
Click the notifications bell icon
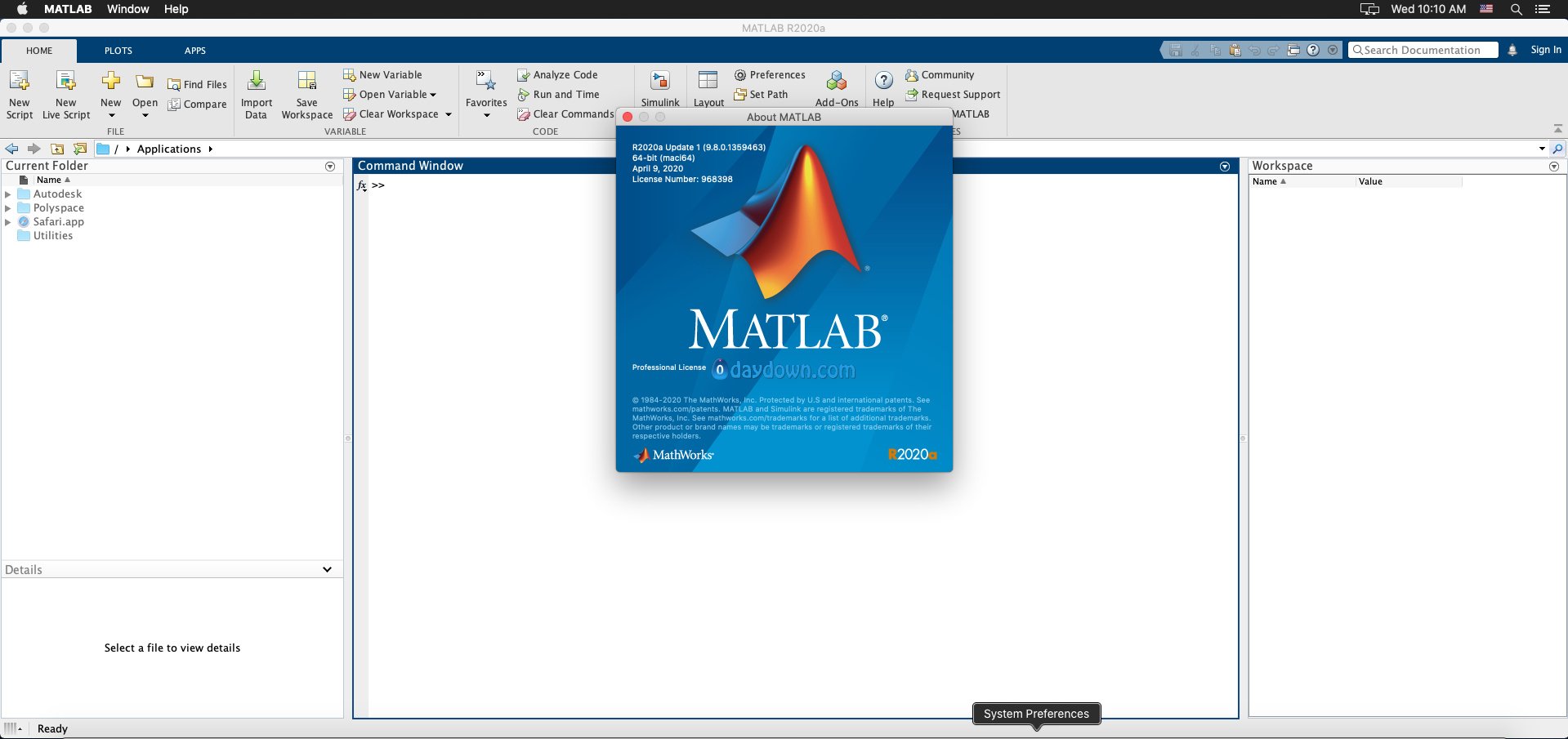(1512, 50)
